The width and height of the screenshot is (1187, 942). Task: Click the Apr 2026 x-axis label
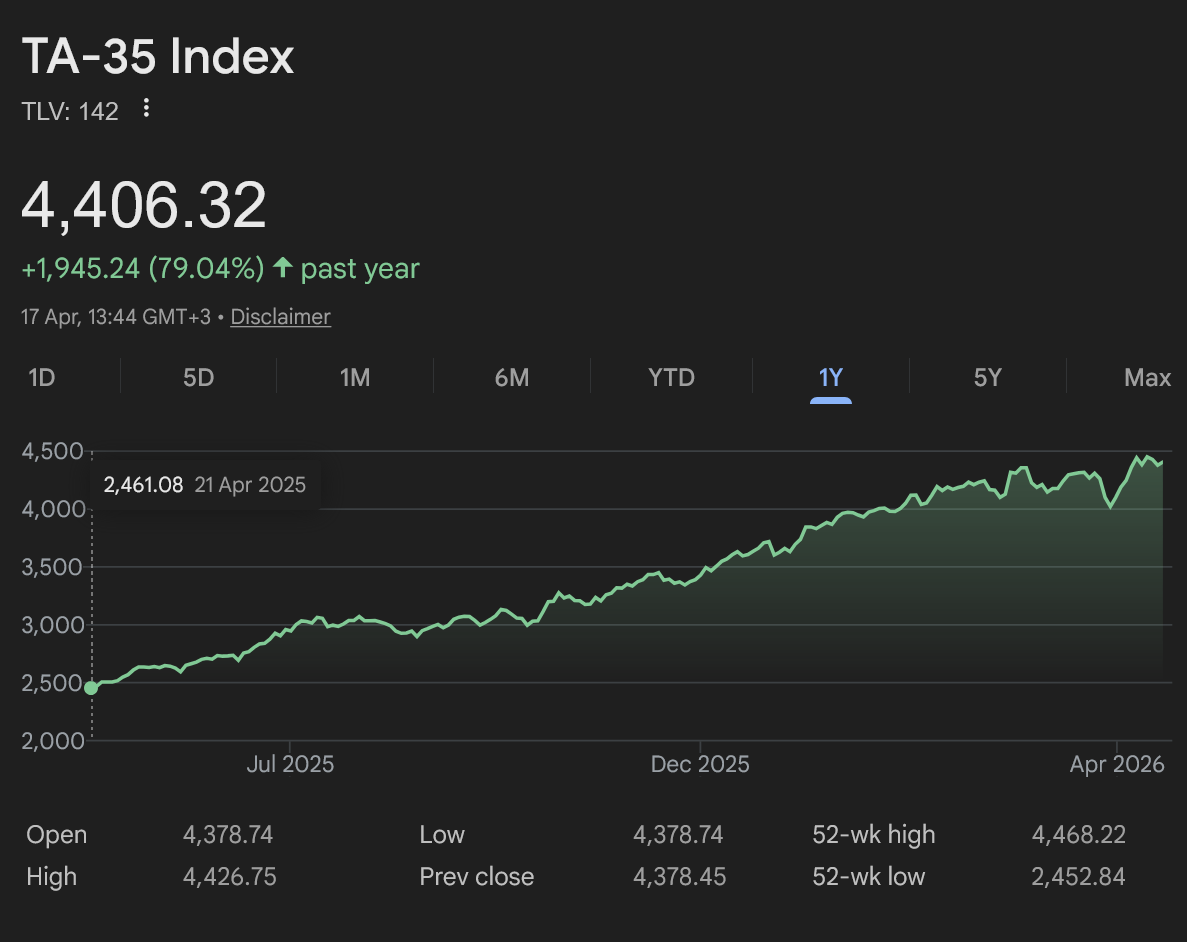coord(1117,764)
